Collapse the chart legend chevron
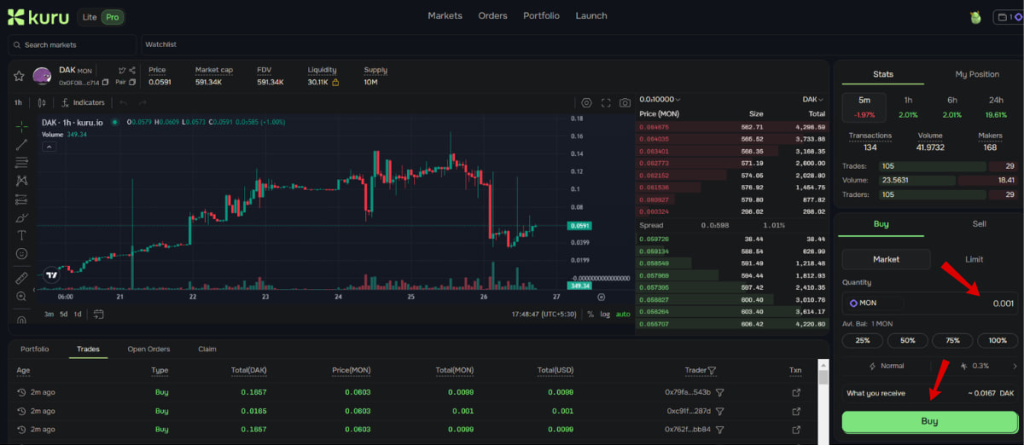Image resolution: width=1024 pixels, height=445 pixels. (46, 146)
